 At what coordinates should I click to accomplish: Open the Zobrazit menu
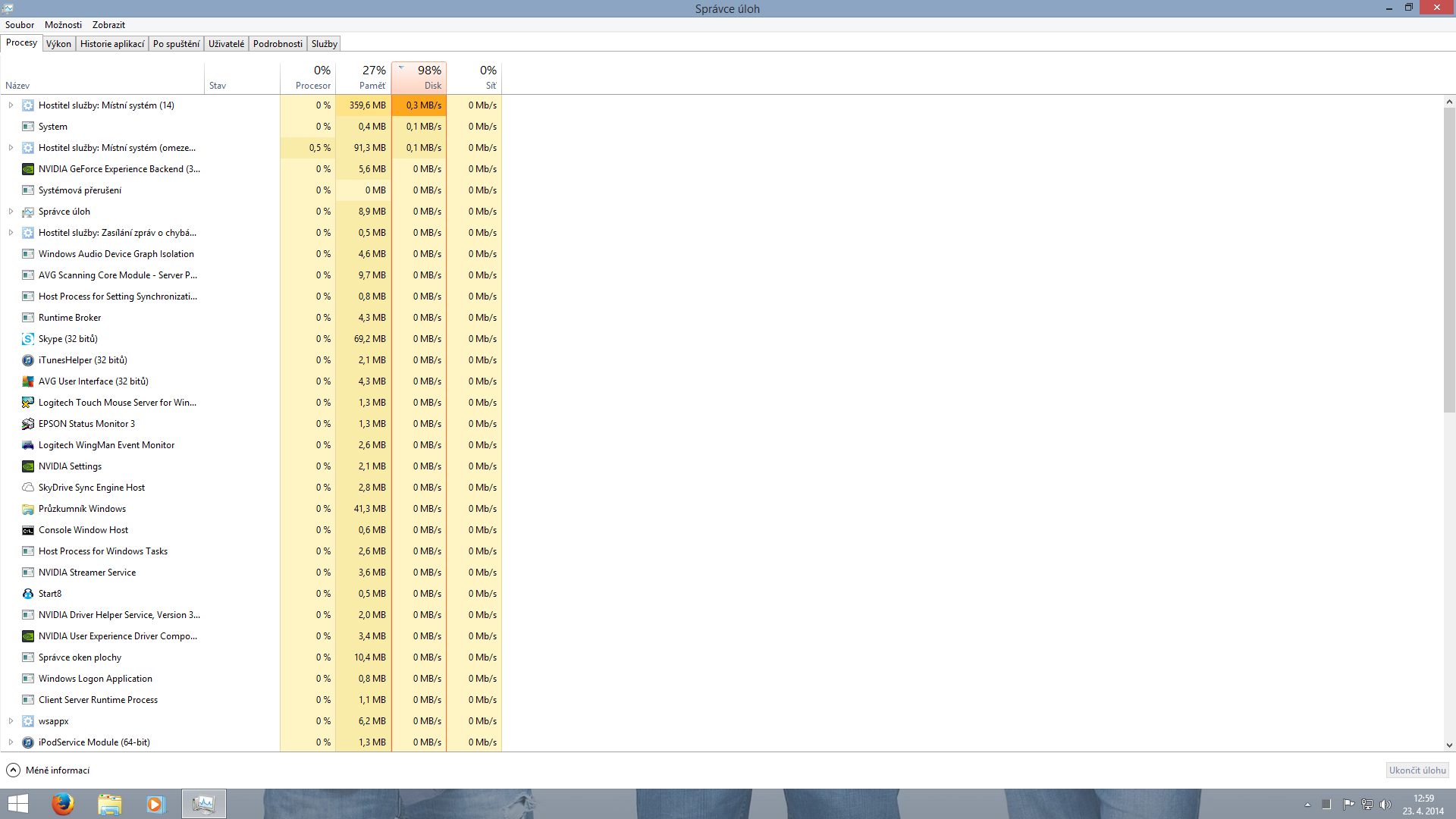pyautogui.click(x=108, y=25)
